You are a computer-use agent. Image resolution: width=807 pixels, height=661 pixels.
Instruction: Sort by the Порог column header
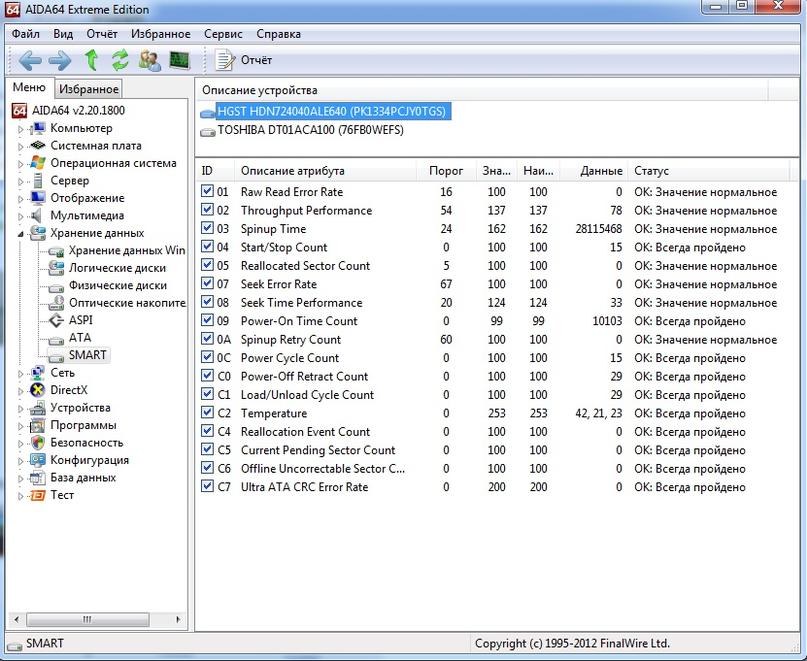pyautogui.click(x=446, y=170)
